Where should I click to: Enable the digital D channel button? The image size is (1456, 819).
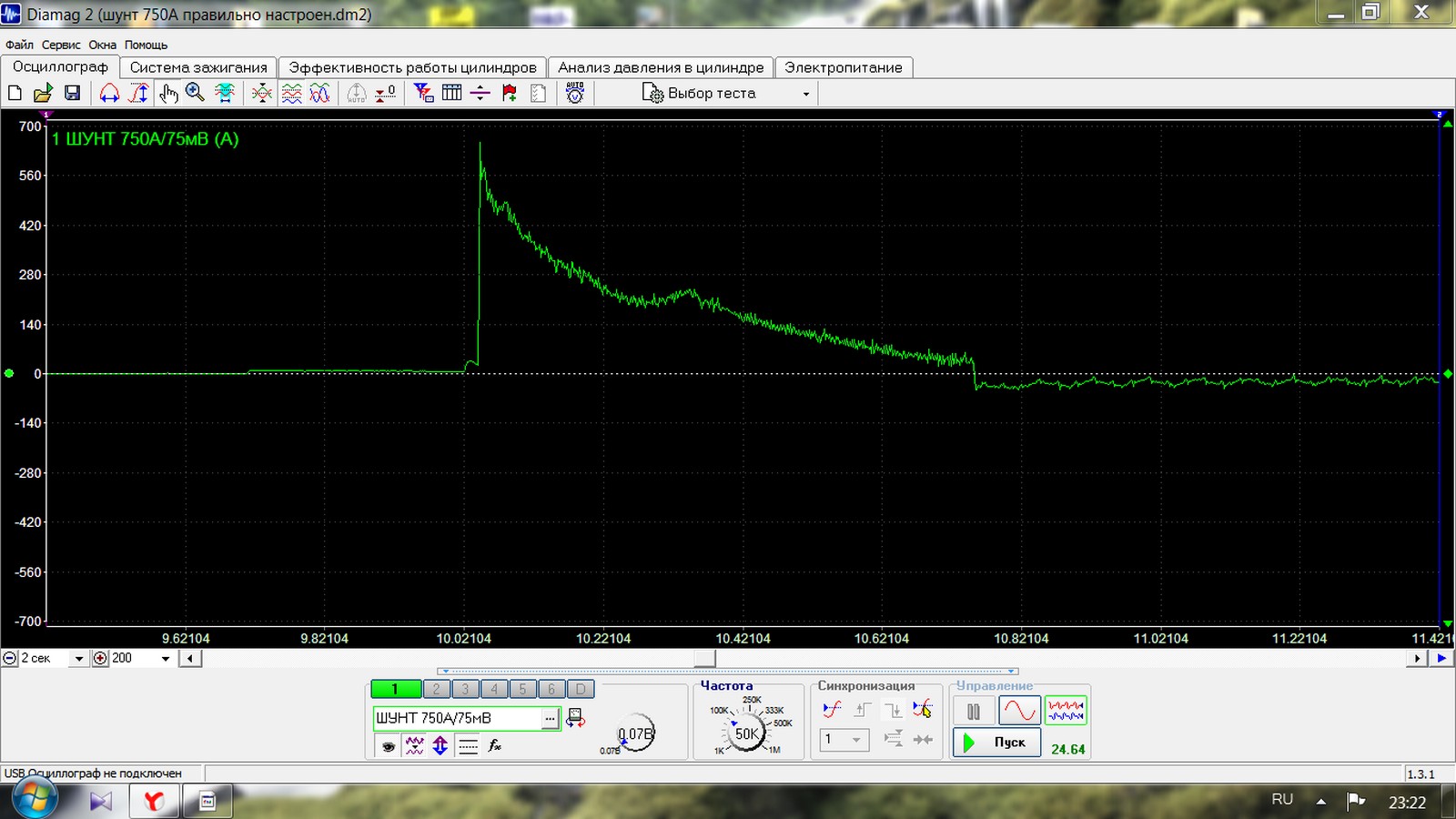click(x=581, y=689)
